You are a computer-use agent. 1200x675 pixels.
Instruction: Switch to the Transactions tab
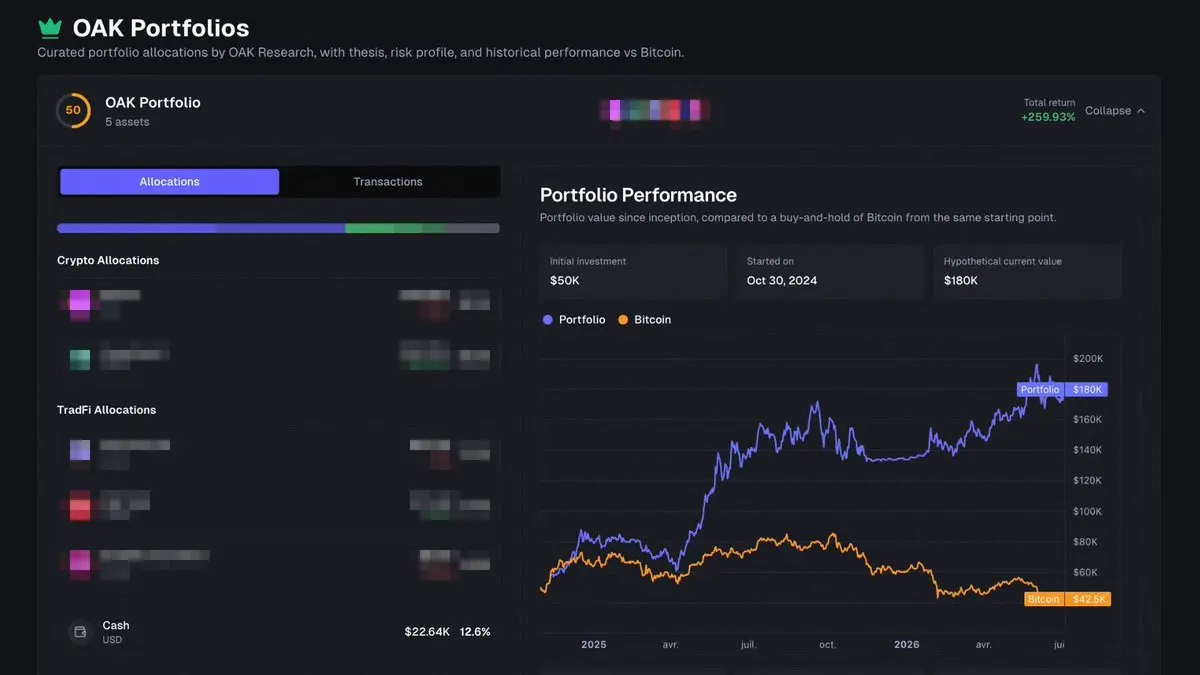tap(388, 182)
